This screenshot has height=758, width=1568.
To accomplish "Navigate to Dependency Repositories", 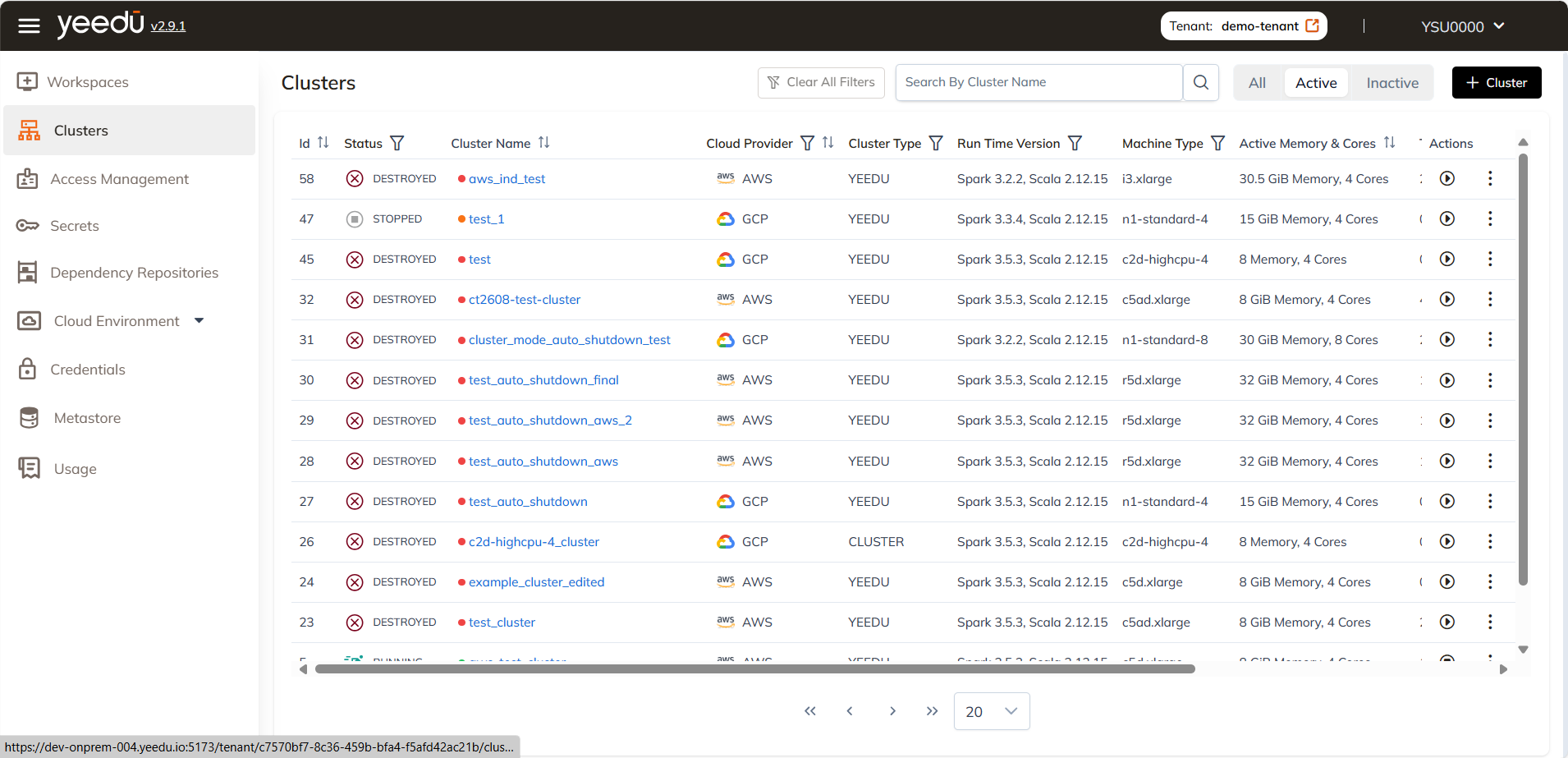I will (x=135, y=272).
